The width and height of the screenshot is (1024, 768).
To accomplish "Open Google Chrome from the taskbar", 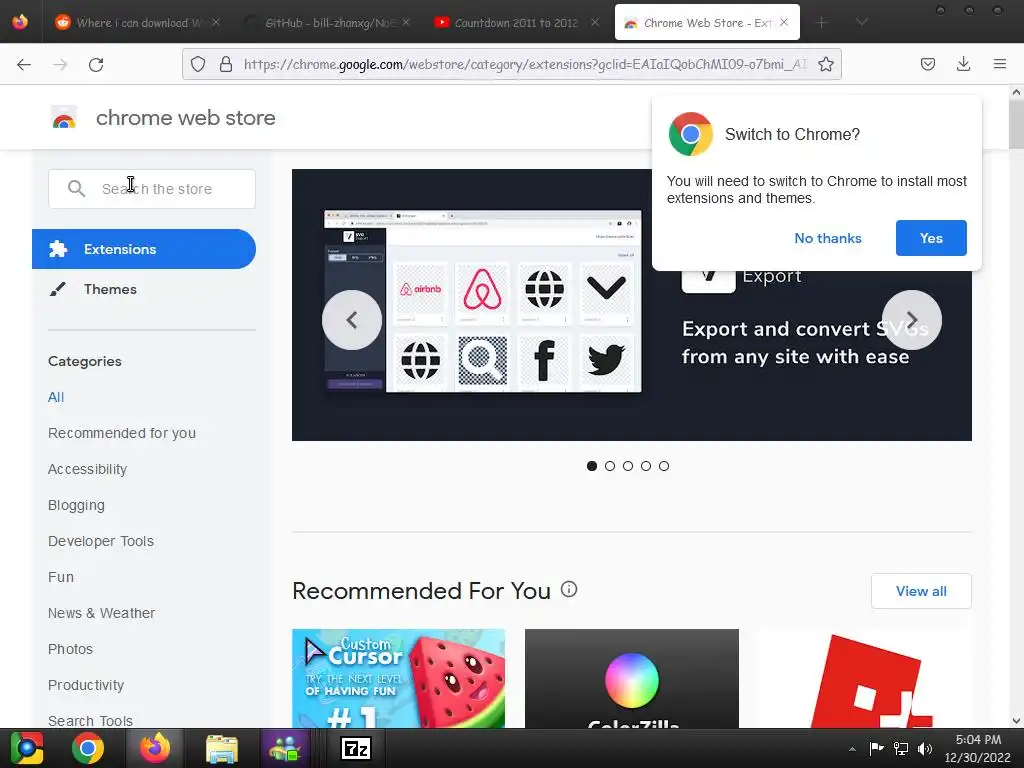I will 88,748.
